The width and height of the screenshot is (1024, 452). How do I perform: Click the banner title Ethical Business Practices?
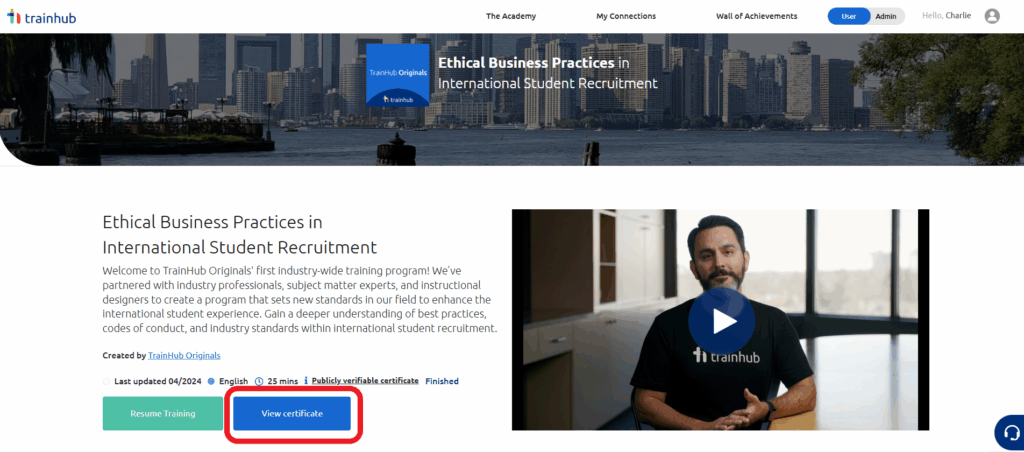click(526, 63)
